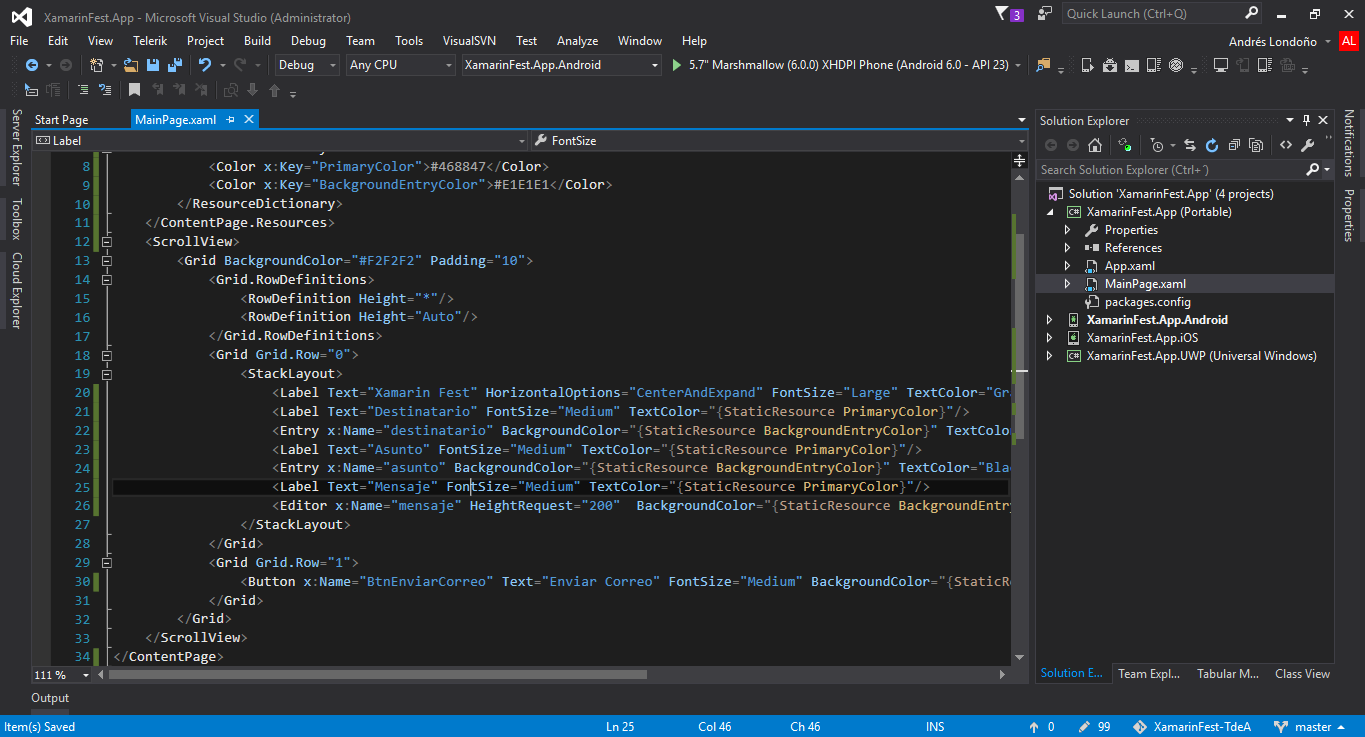This screenshot has width=1365, height=737.
Task: Toggle a bookmark on the current line
Action: point(135,90)
